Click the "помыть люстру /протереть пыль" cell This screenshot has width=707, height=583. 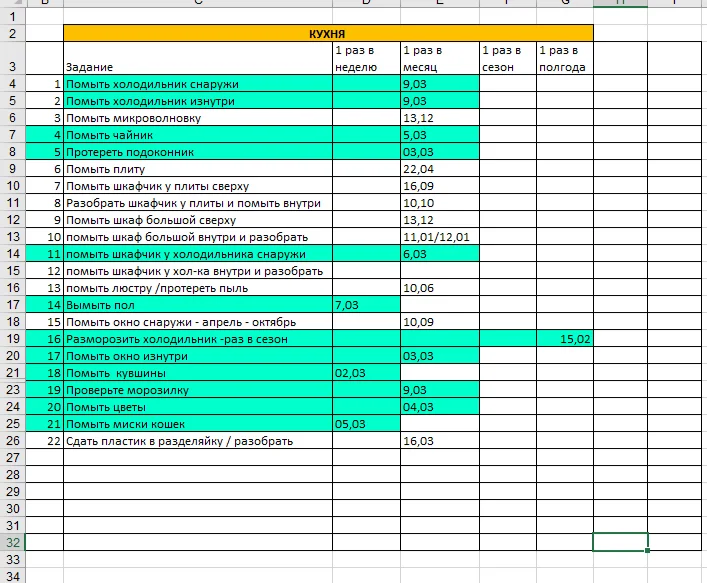(198, 288)
